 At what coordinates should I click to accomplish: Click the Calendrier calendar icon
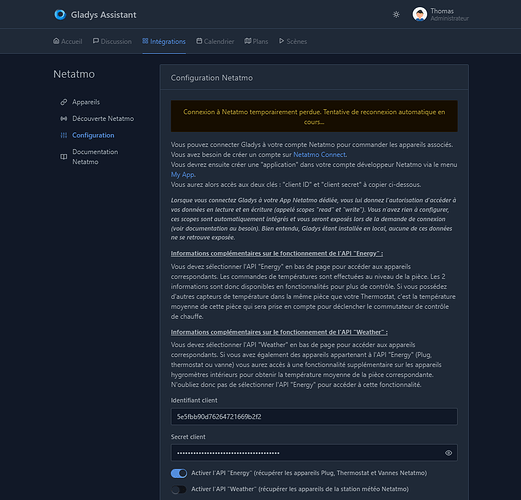(199, 41)
